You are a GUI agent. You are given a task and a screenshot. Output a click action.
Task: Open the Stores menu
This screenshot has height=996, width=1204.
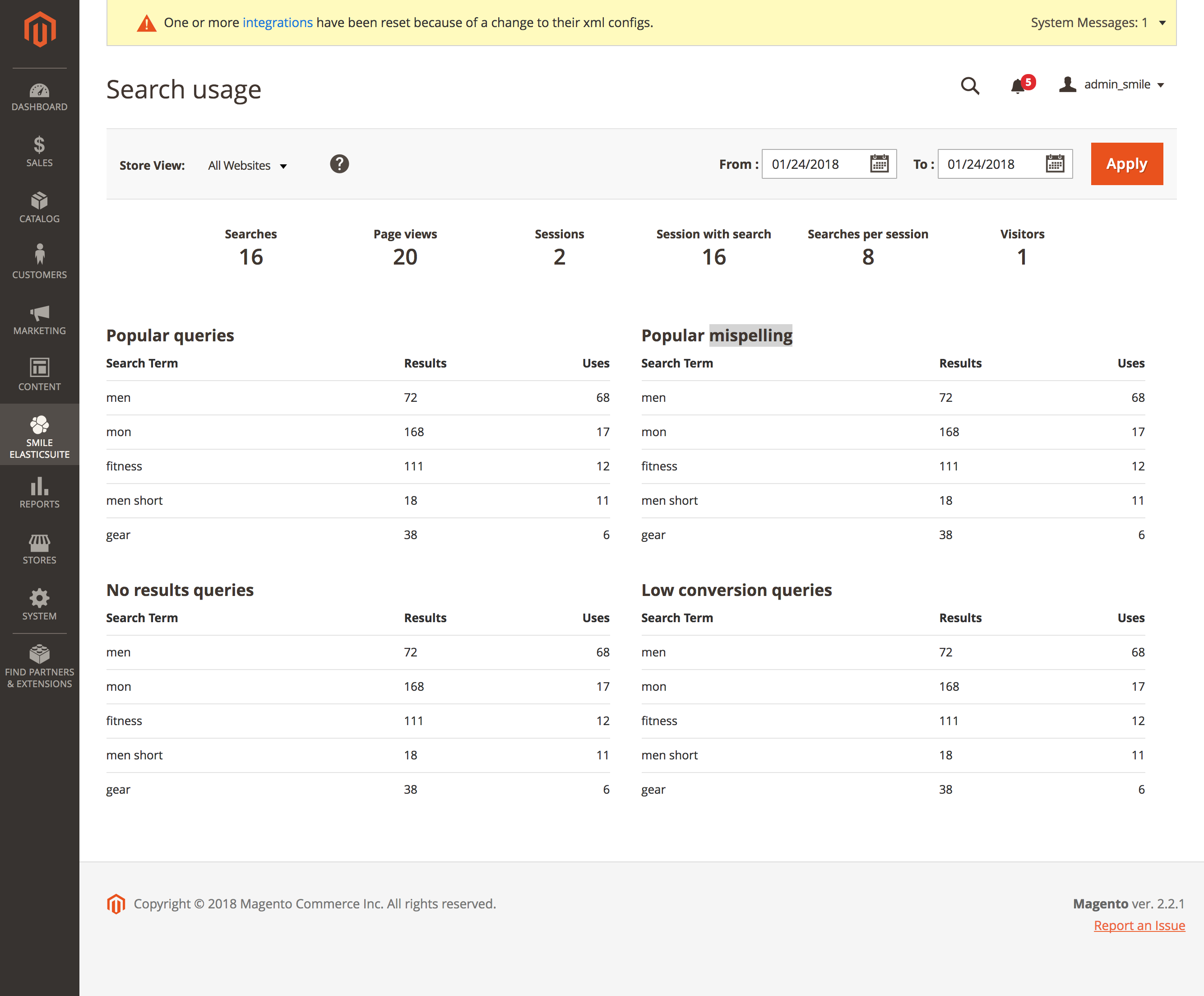pyautogui.click(x=40, y=549)
